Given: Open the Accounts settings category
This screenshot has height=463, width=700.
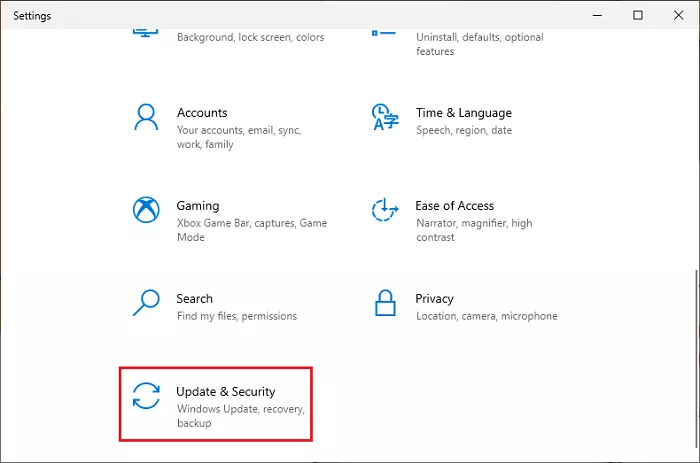Looking at the screenshot, I should (202, 113).
